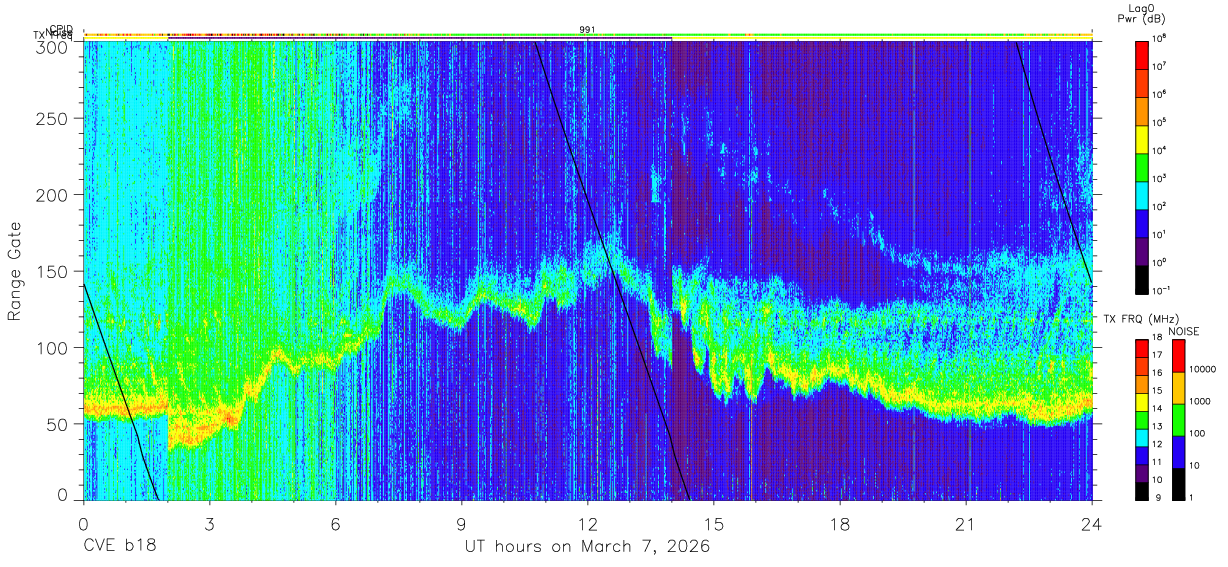Click the green band of NOISE colorbar
Screen dimensions: 1228x567
tap(1177, 419)
